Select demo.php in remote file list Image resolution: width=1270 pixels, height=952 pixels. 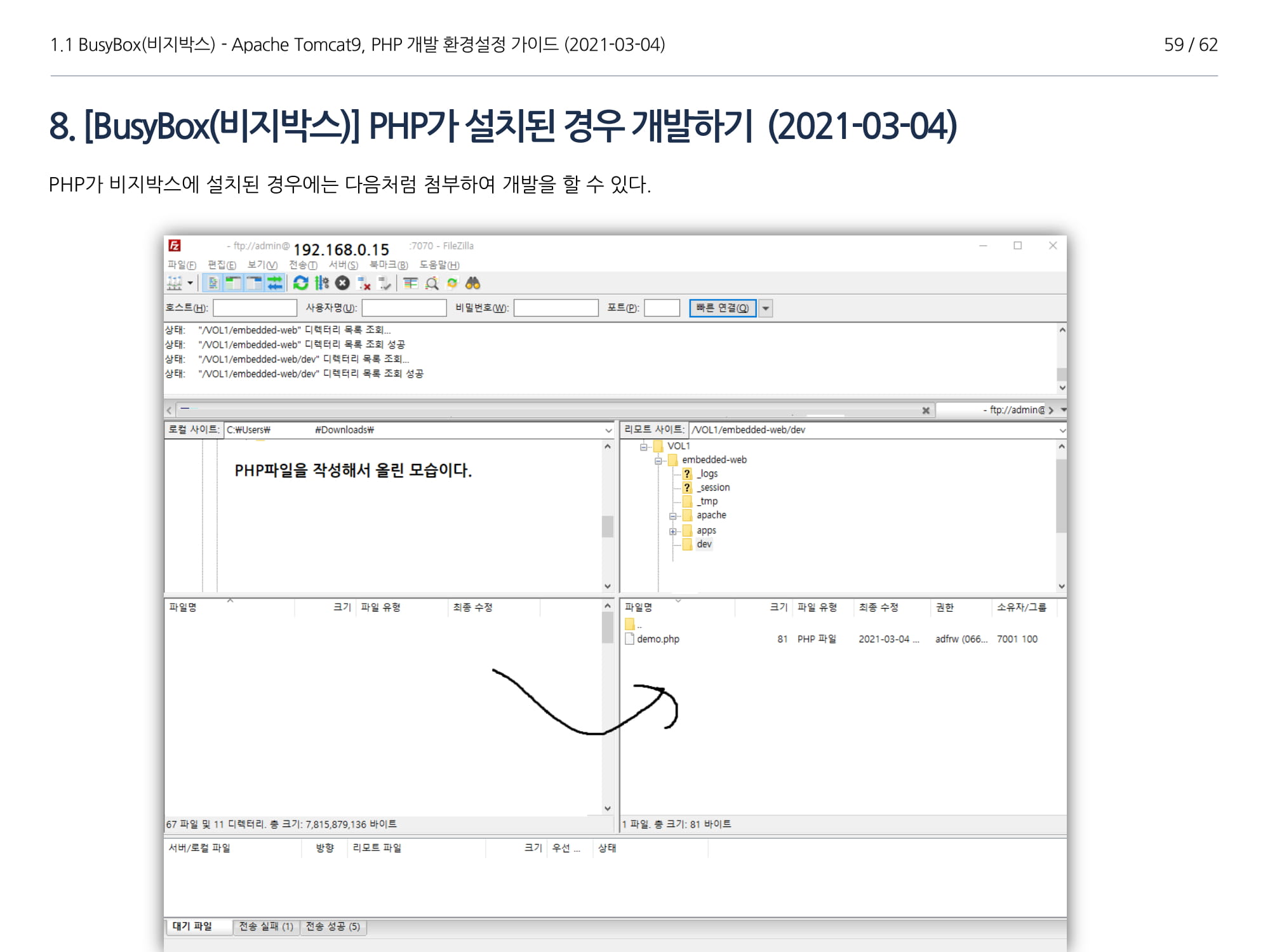coord(658,639)
